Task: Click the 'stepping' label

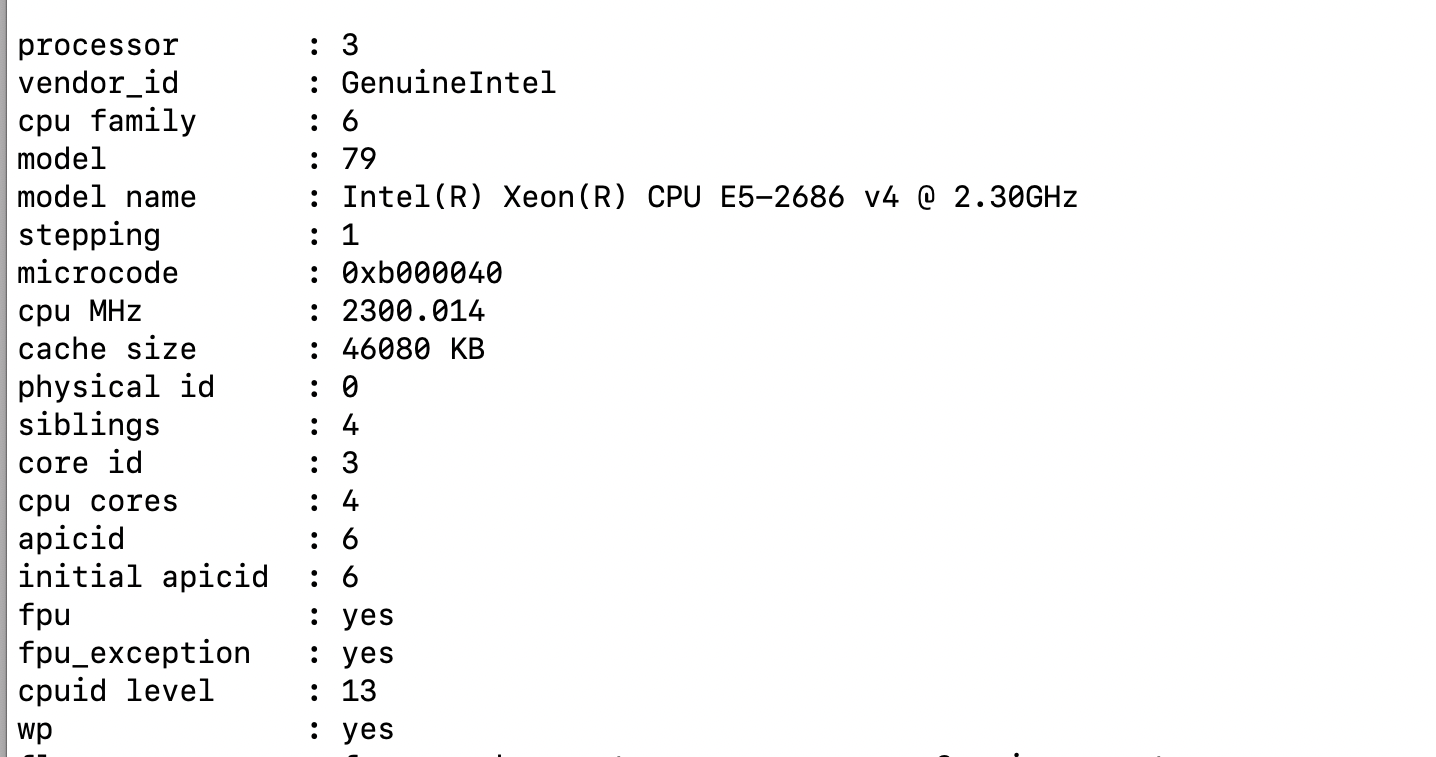Action: click(x=89, y=235)
